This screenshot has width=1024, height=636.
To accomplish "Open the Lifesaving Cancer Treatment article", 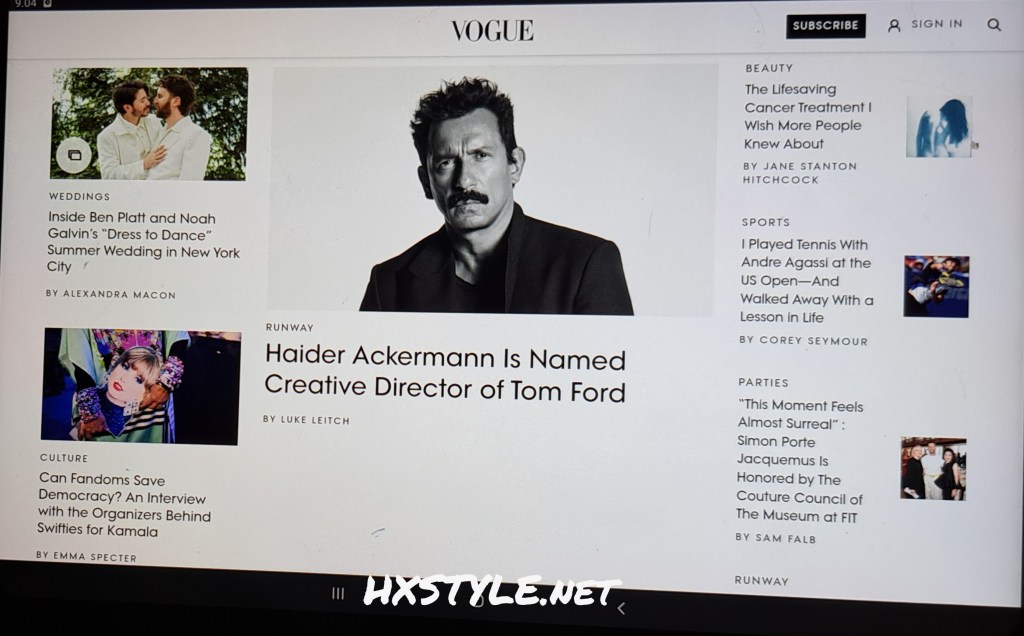I will pos(807,116).
